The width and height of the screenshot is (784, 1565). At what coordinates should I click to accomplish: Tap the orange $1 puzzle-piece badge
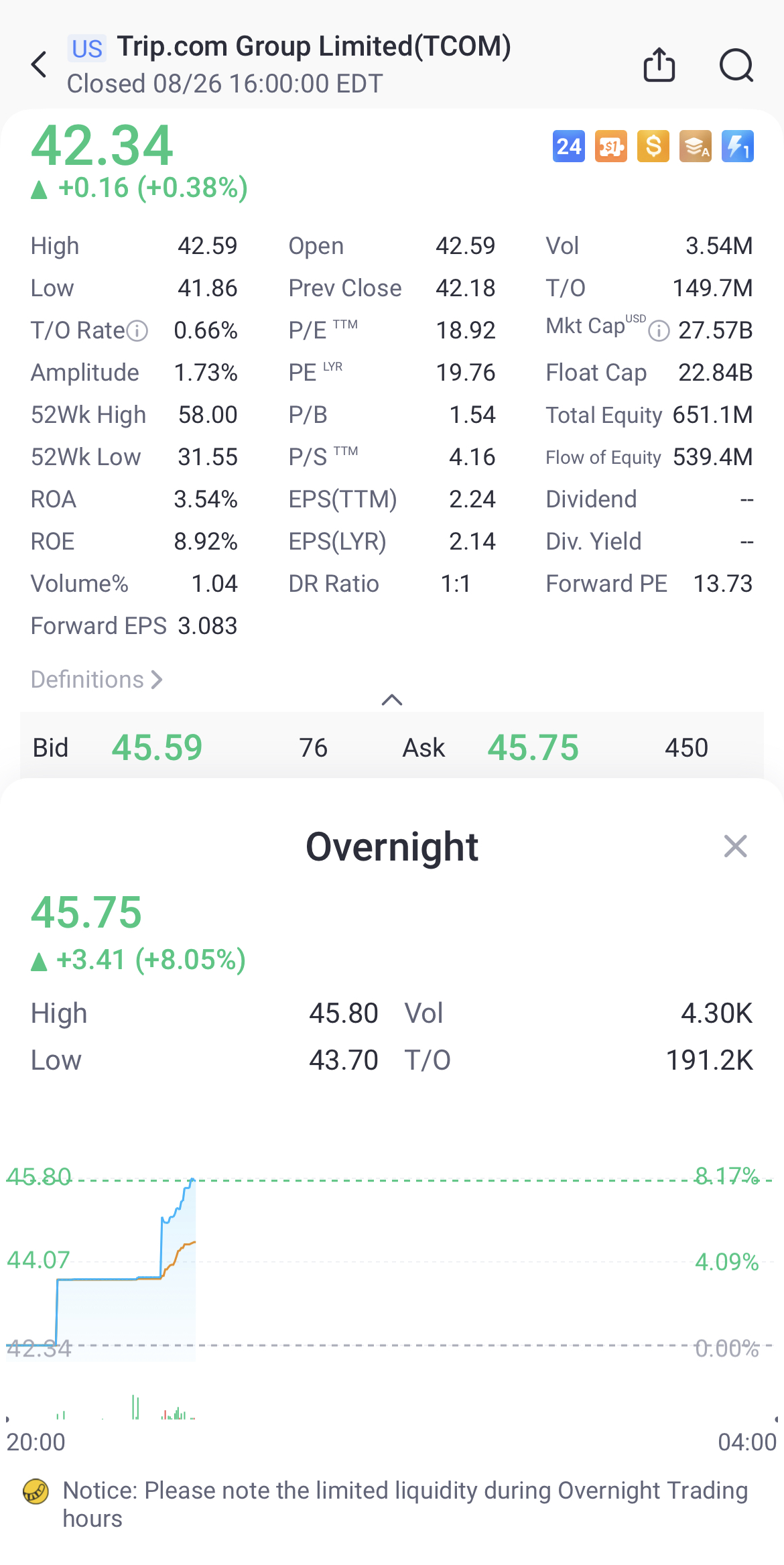[x=611, y=146]
